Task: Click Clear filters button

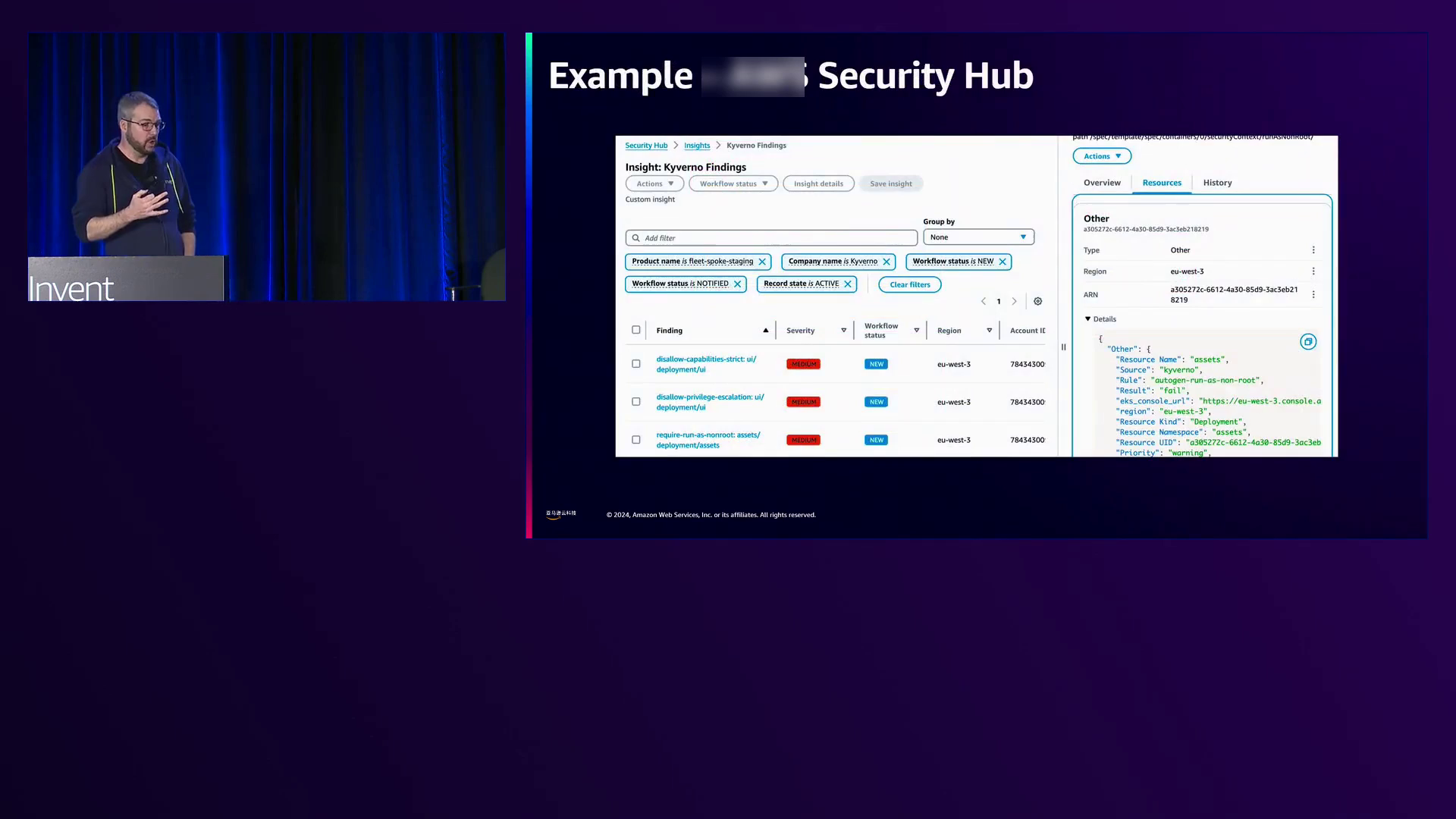Action: tap(910, 284)
